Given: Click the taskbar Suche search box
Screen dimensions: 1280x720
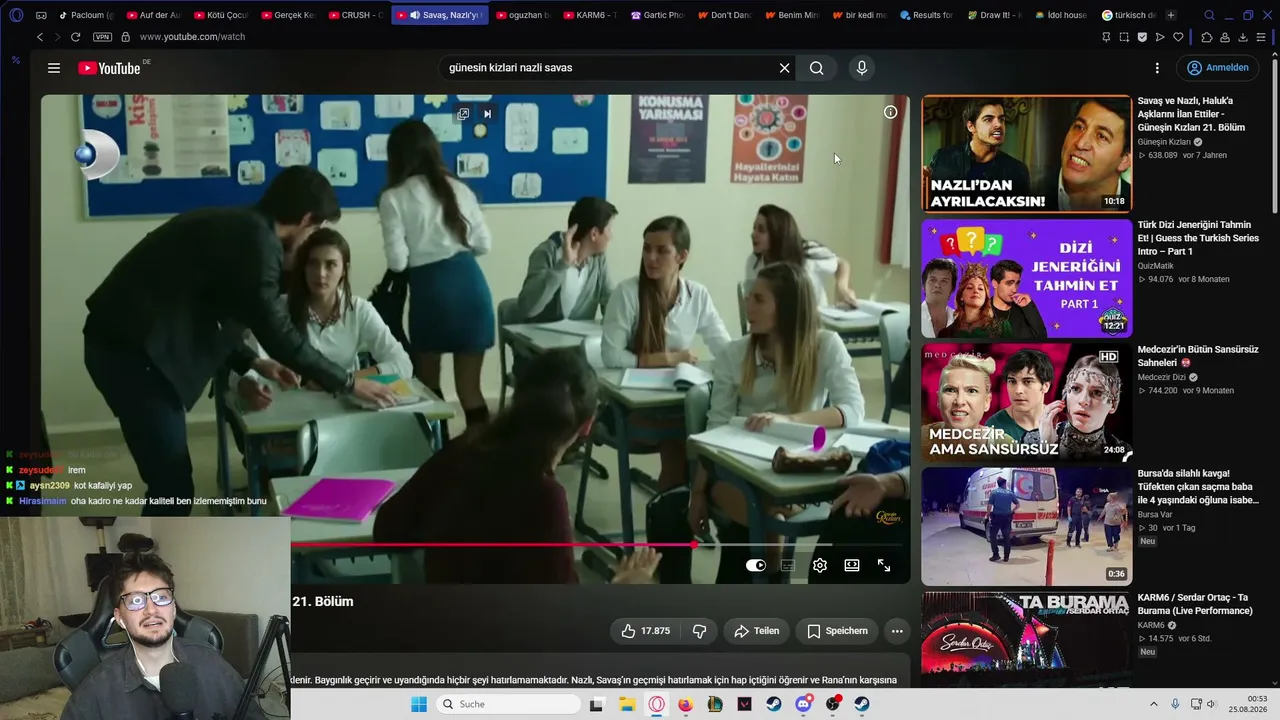Looking at the screenshot, I should coord(510,704).
